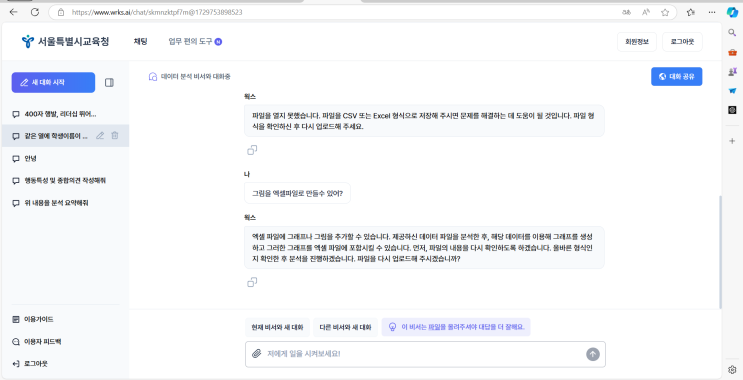Delete the selected chat with the trash icon
This screenshot has width=743, height=380.
coord(115,136)
